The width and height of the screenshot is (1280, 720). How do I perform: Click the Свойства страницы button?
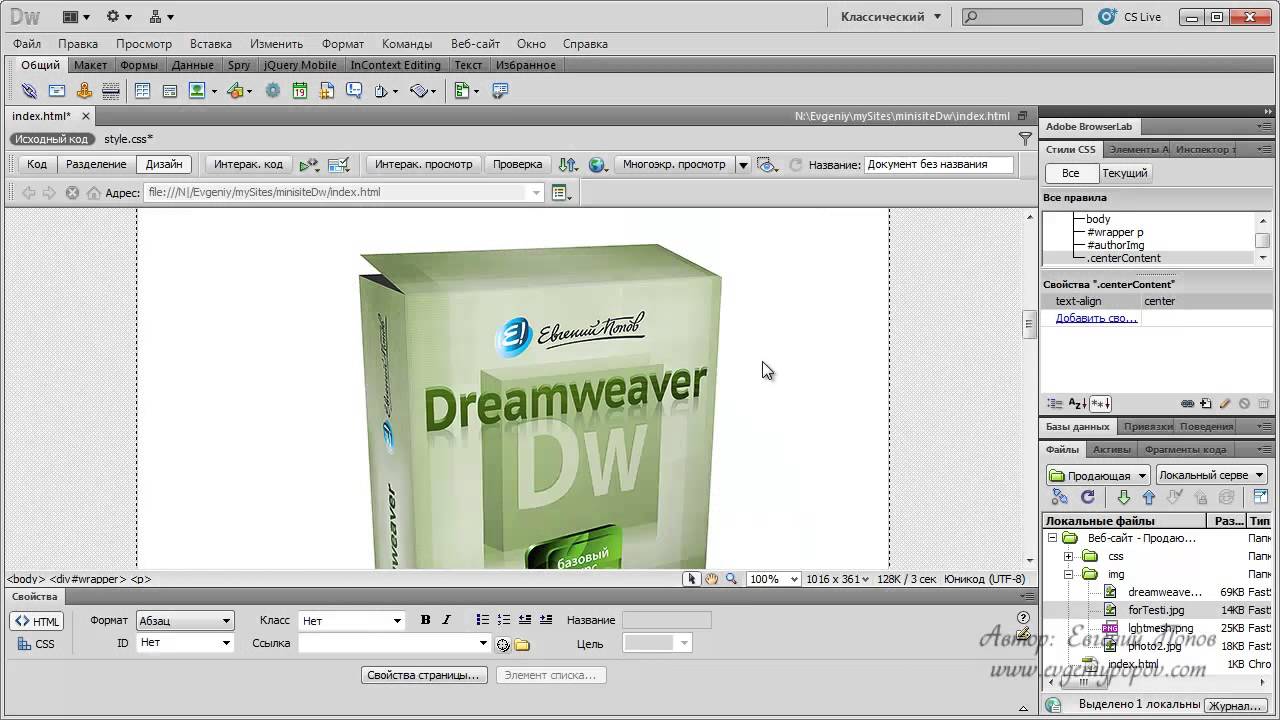click(x=425, y=675)
